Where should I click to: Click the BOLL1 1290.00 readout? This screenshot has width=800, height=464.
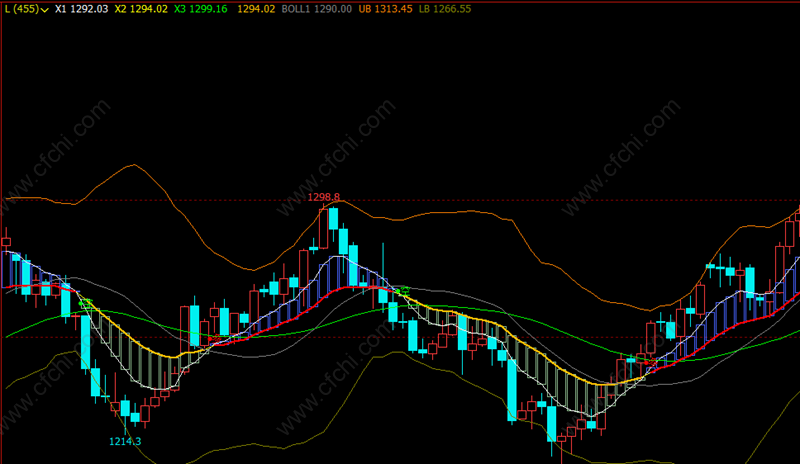316,9
